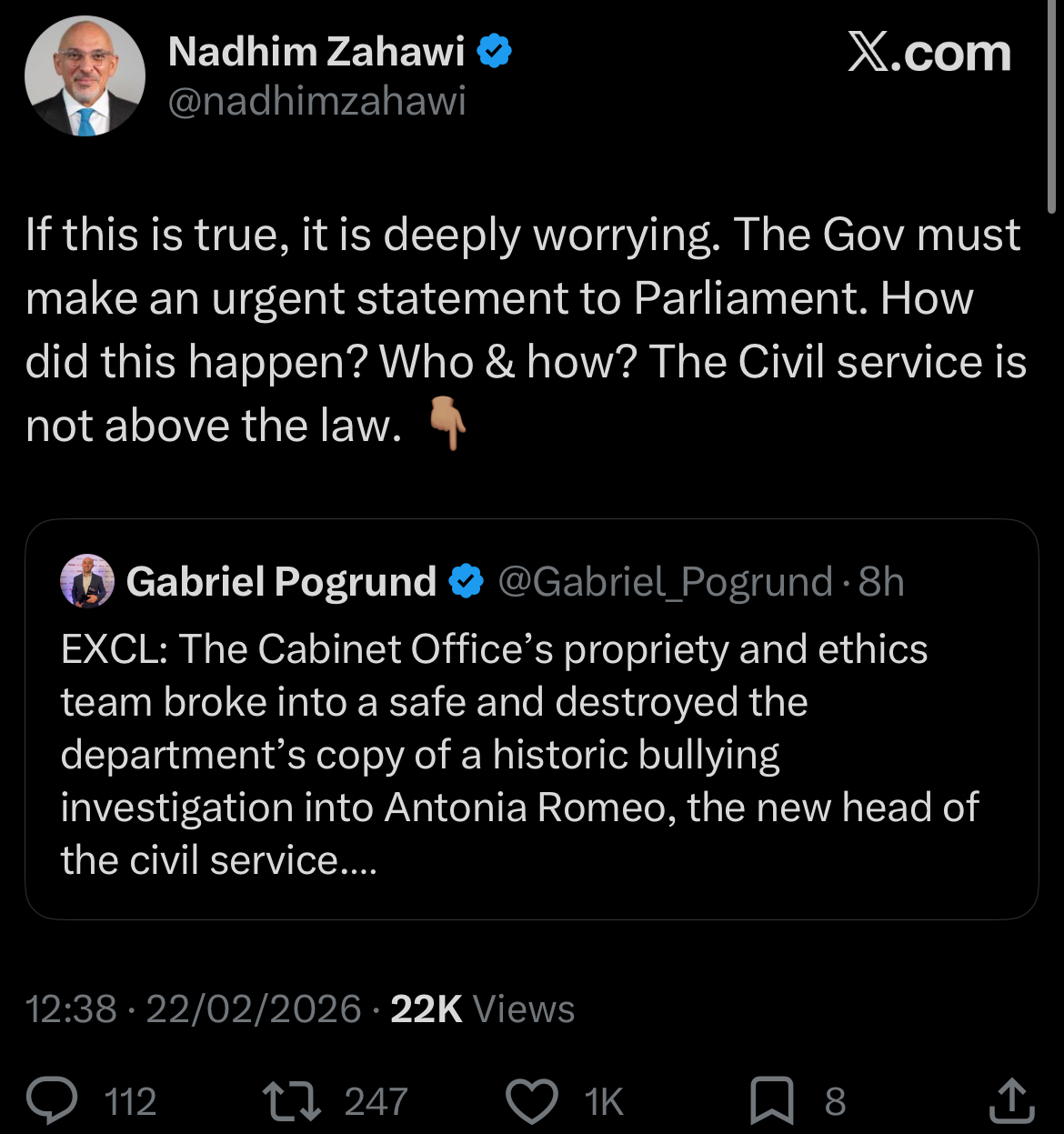Open the @nadhimzahawi handle link
This screenshot has height=1134, width=1064.
coord(316,101)
